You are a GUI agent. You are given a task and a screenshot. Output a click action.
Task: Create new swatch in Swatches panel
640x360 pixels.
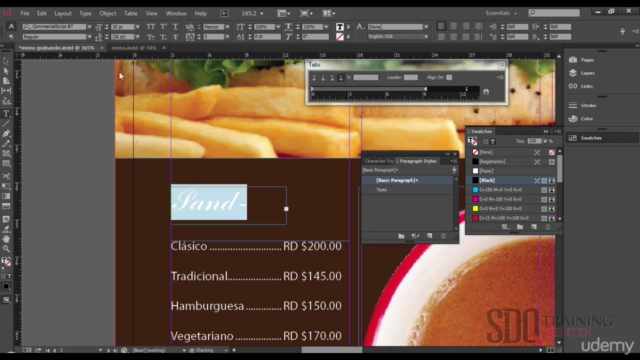[x=534, y=227]
